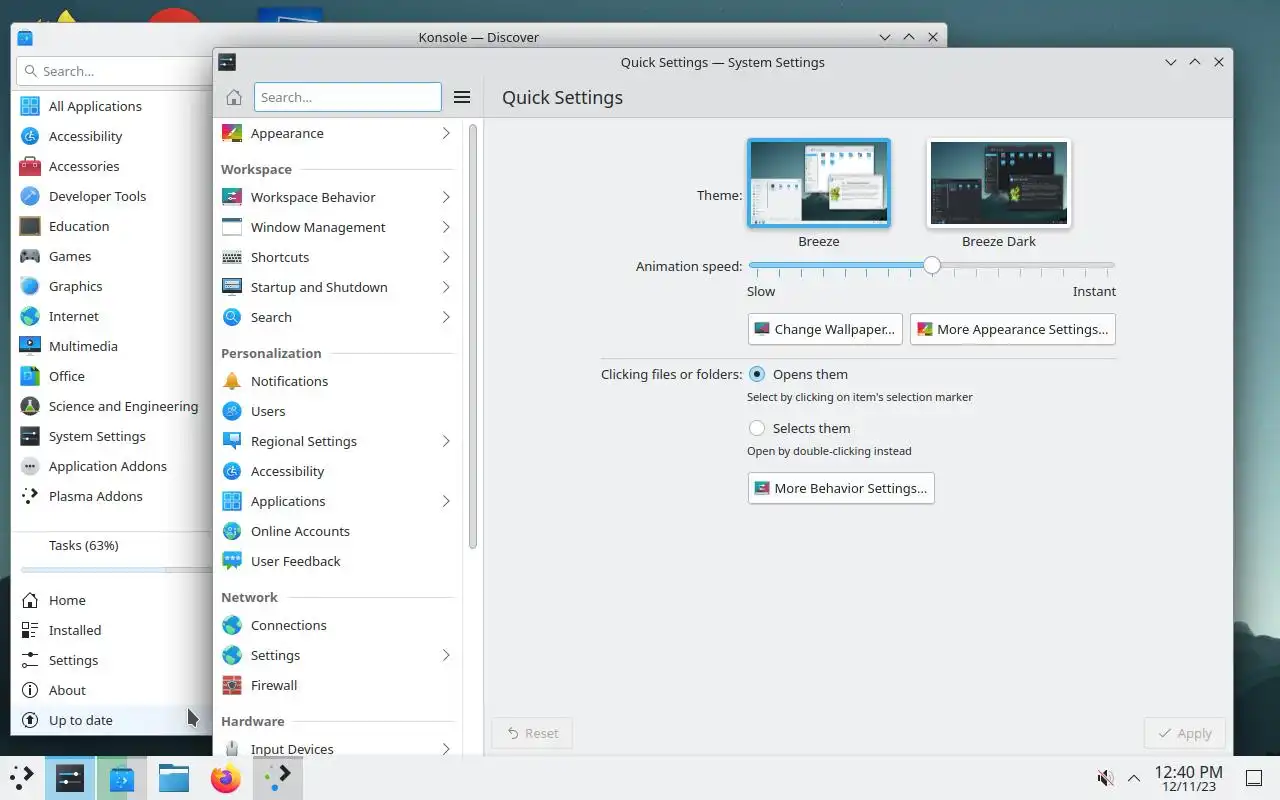Click the Games controller icon in Discover
Screen dimensions: 1280x800
pos(30,256)
